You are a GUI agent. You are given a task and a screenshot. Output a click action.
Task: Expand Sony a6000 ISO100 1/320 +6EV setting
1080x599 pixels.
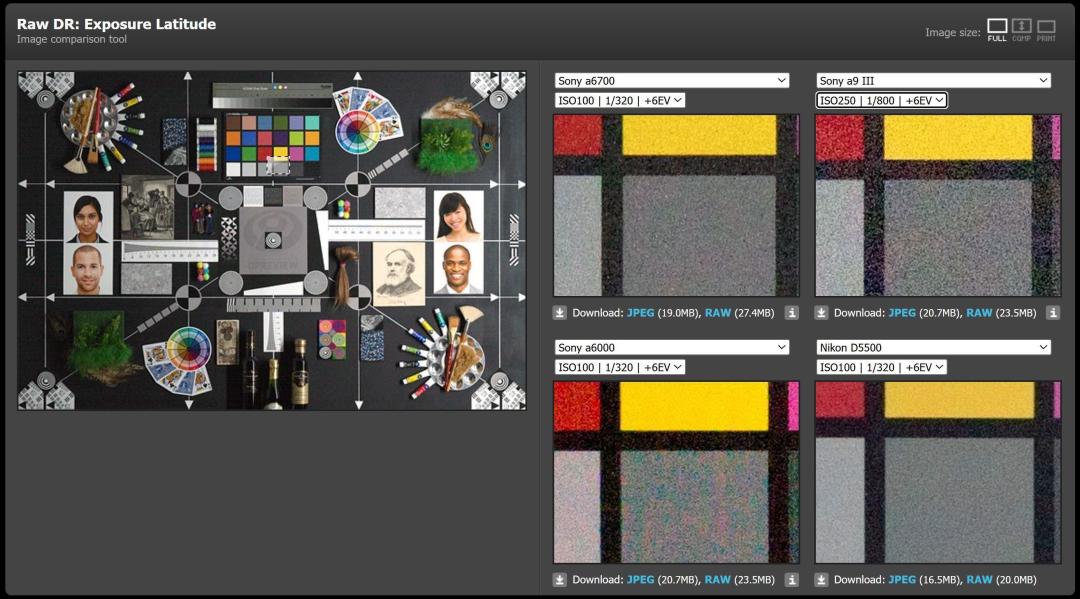pos(620,368)
